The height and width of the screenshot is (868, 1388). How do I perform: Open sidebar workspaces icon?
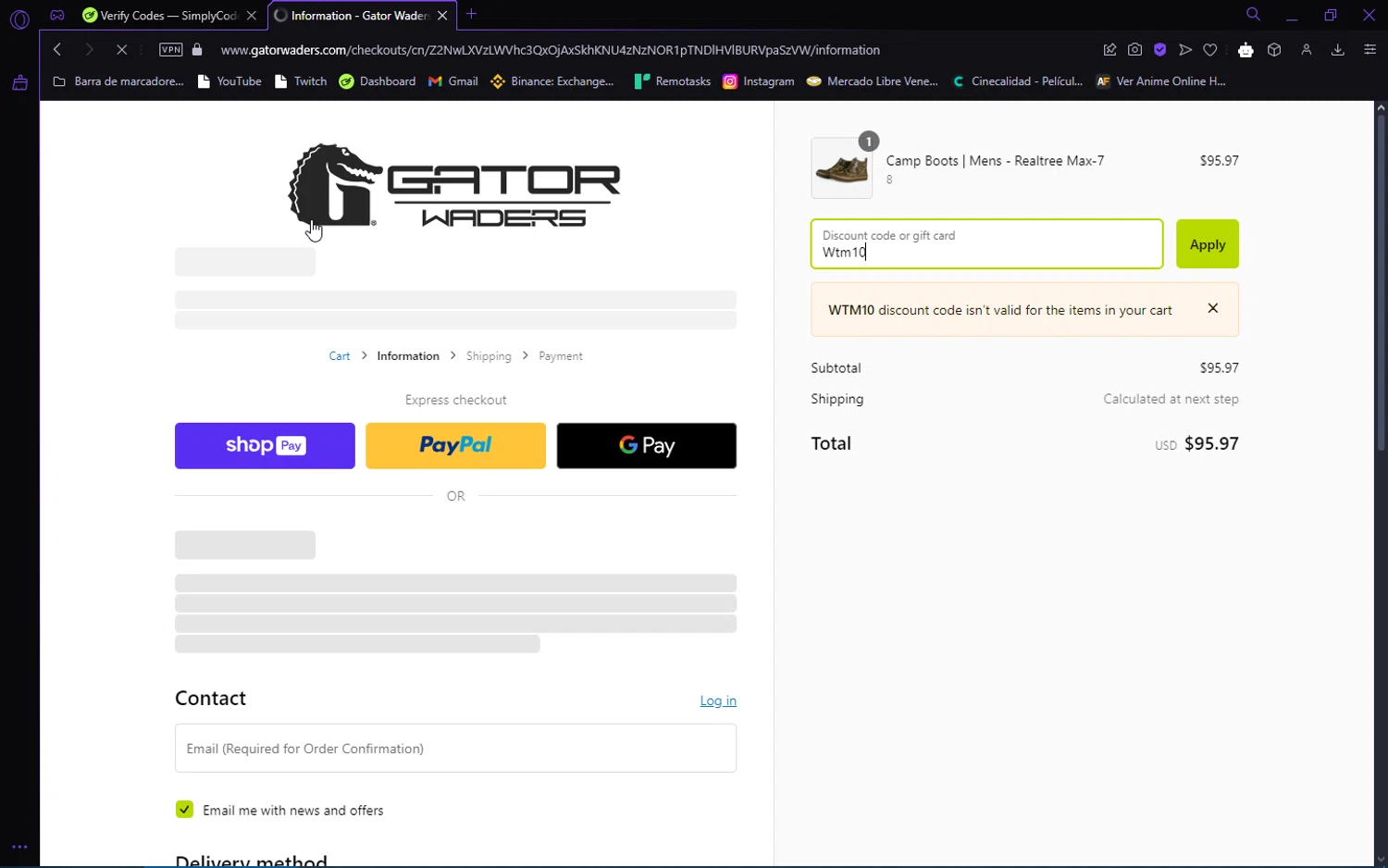[19, 83]
